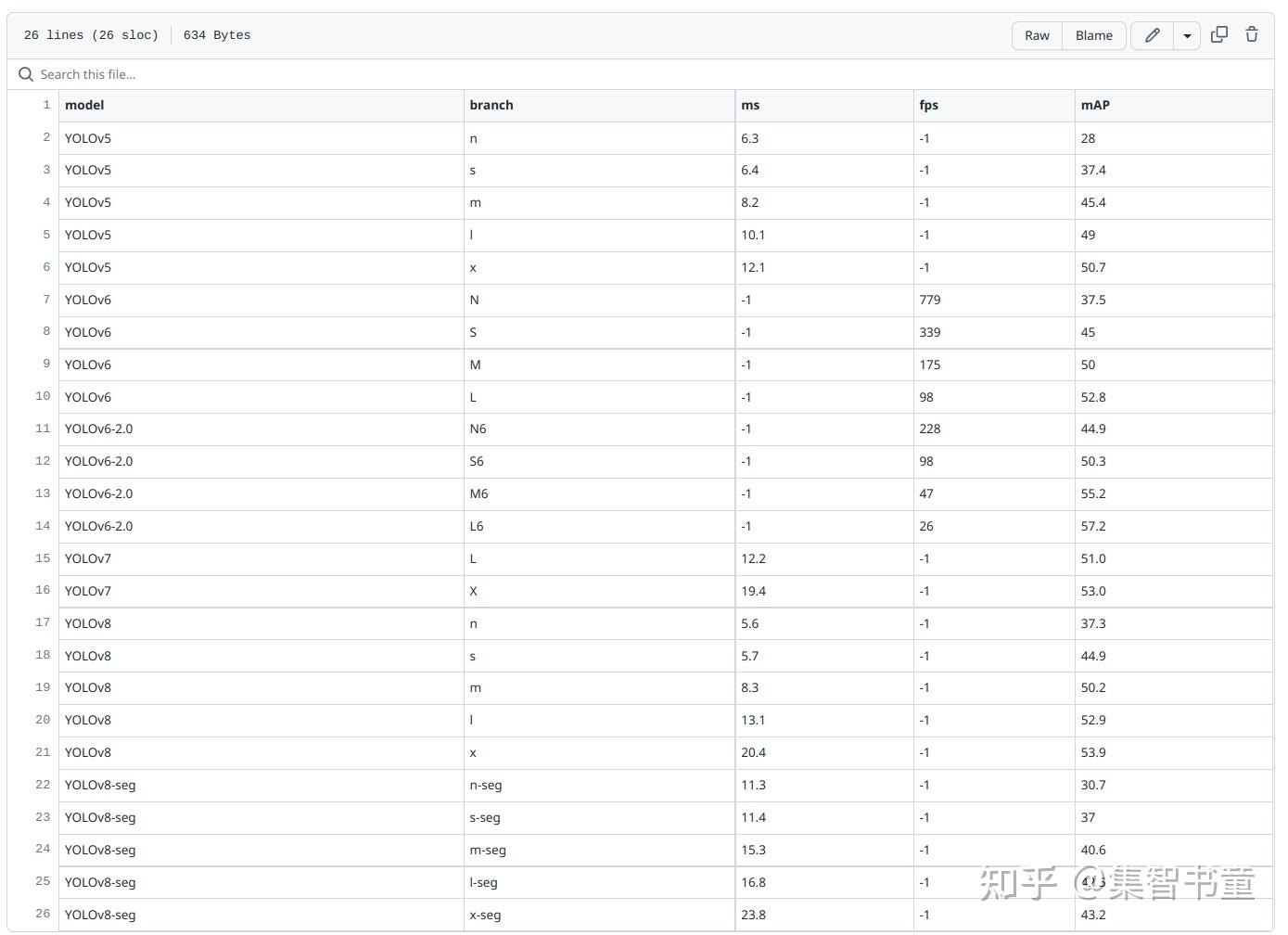Viewport: 1288px width, 935px height.
Task: Select the "mAP" column header
Action: pos(1095,105)
